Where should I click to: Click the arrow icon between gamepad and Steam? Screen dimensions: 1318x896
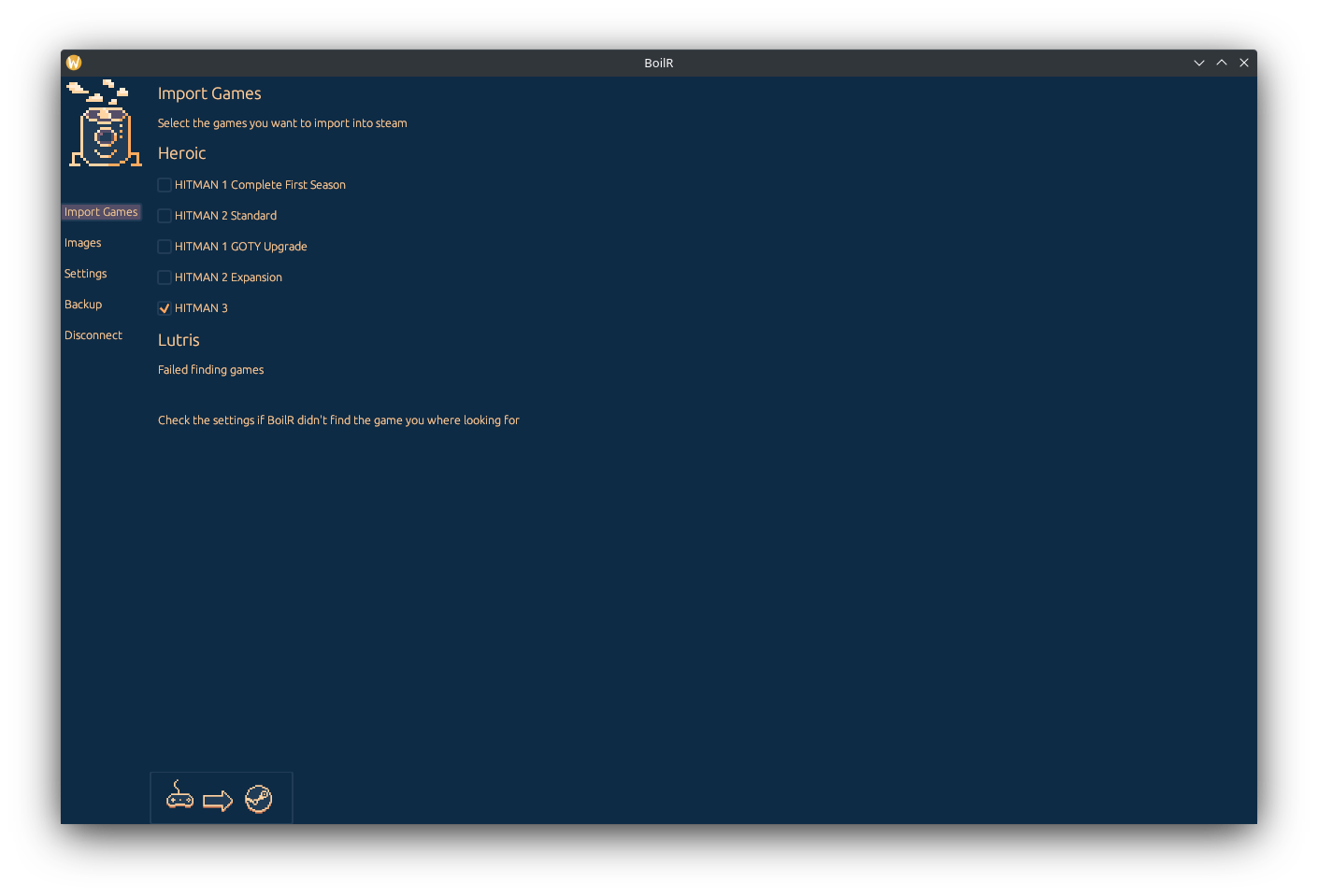[x=219, y=799]
